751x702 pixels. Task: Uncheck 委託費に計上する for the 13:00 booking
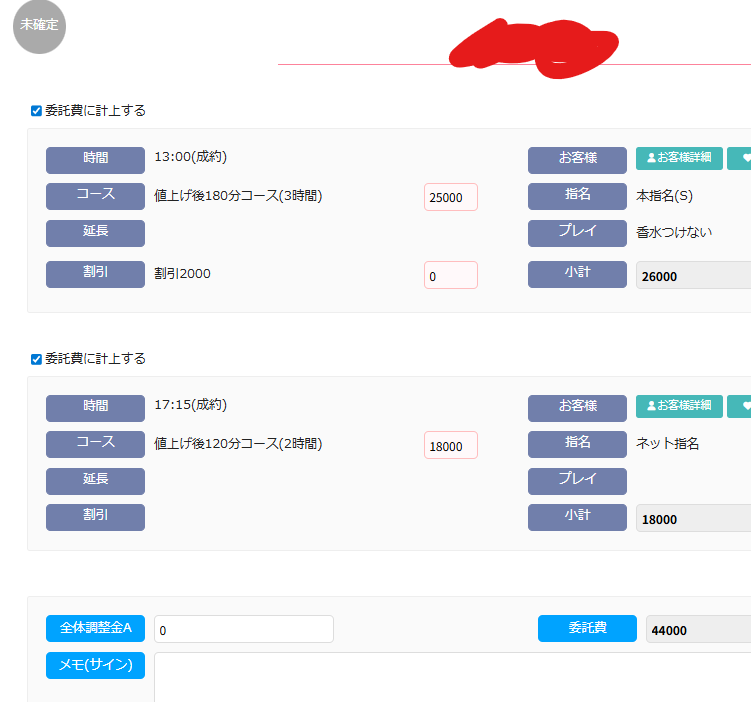(x=37, y=111)
